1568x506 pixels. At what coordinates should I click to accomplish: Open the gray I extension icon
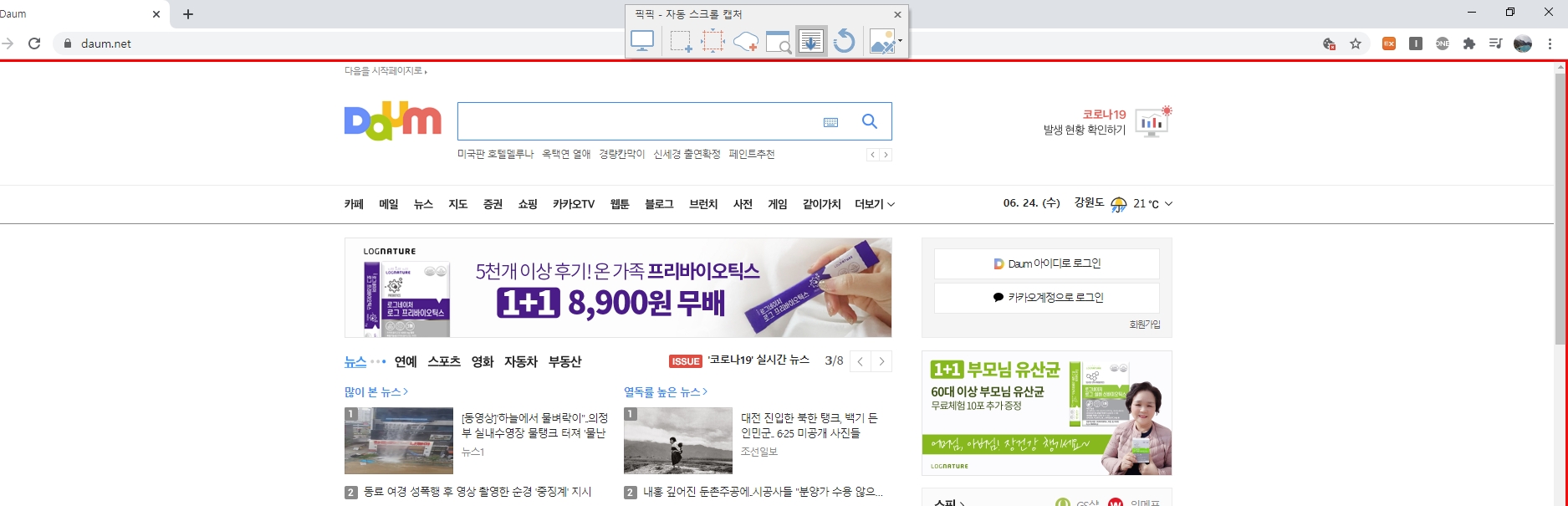1416,43
